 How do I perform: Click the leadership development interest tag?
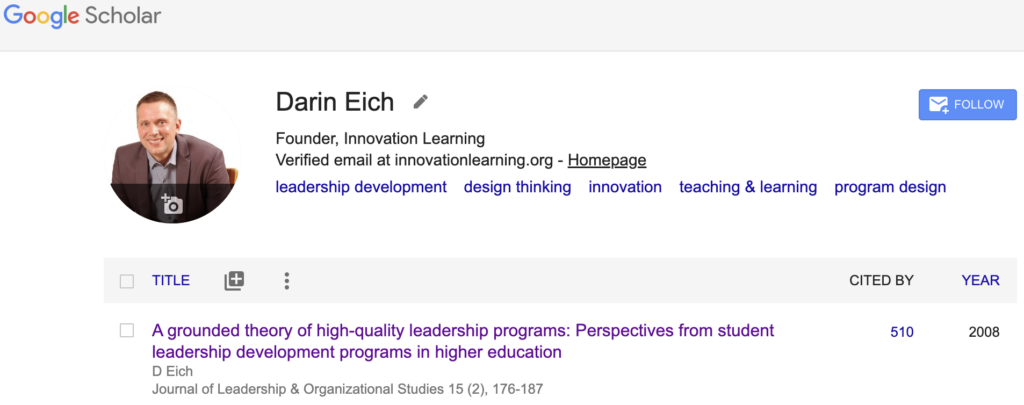(361, 187)
